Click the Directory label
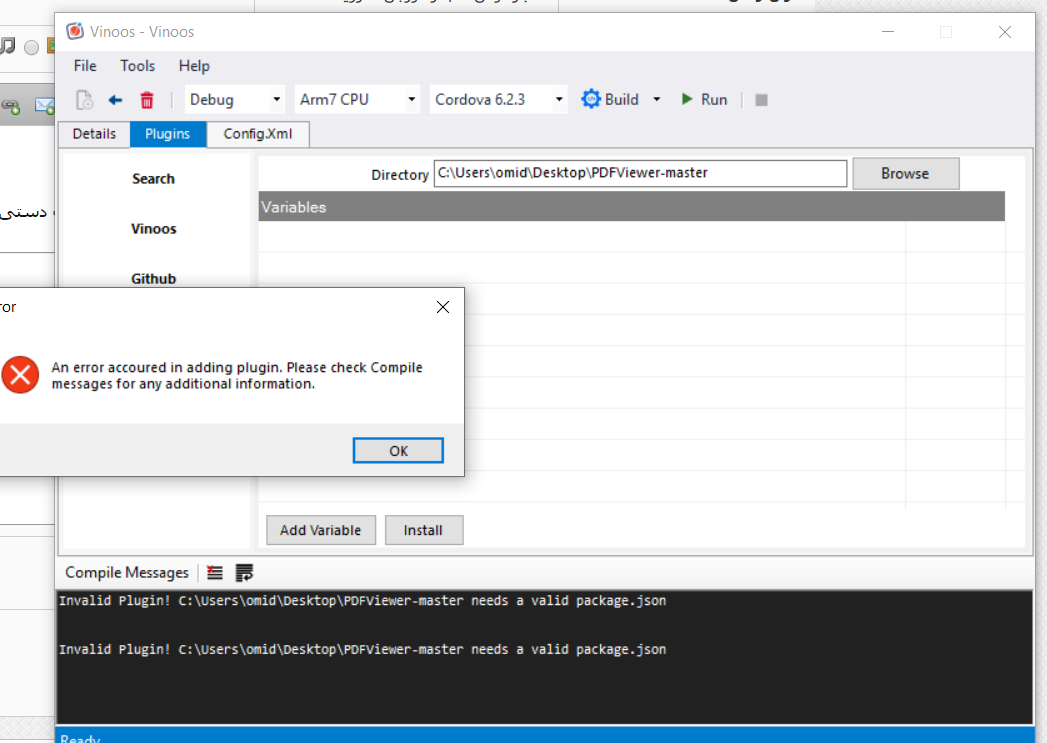Screen dimensions: 1047x743 pyautogui.click(x=400, y=175)
